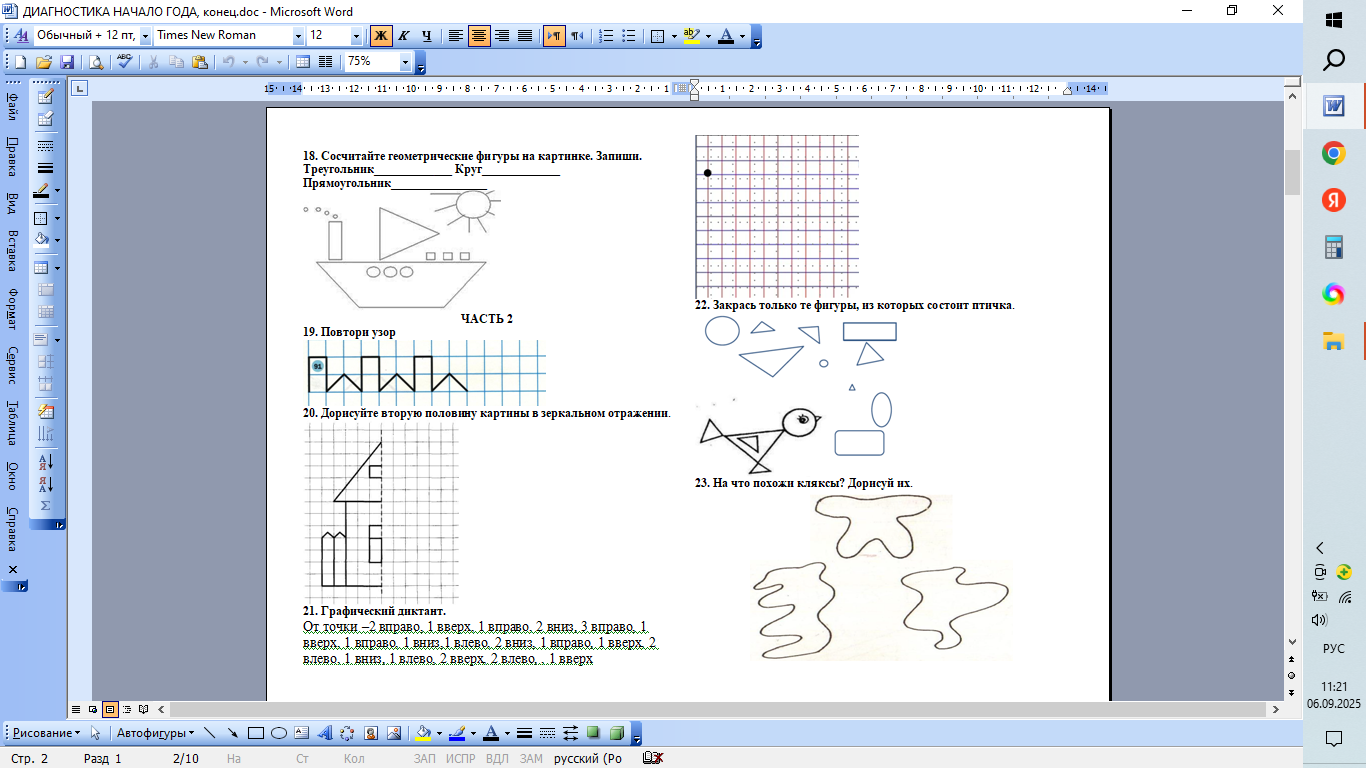Apply the yellow text highlight color
Viewport: 1366px width, 768px height.
point(689,36)
